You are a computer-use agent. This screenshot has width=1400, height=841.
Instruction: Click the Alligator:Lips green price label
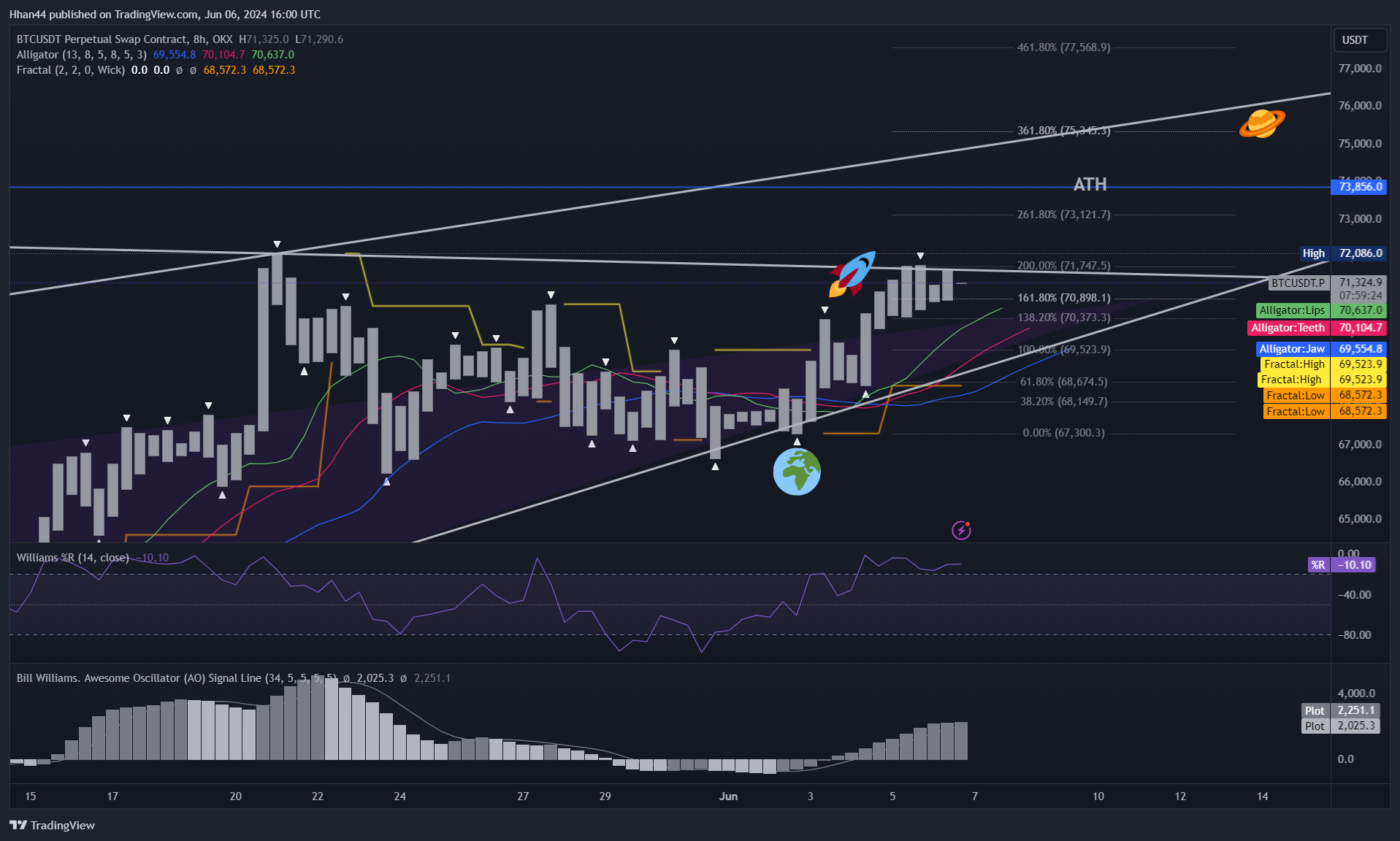[x=1321, y=310]
